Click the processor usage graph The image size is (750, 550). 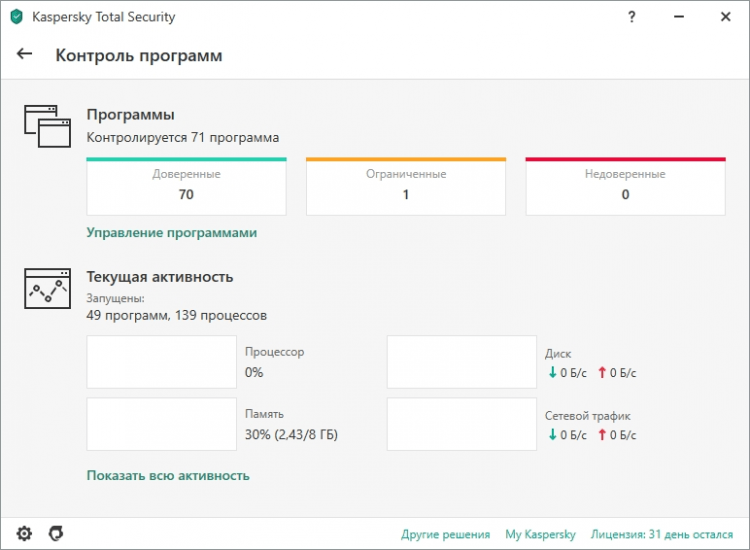pyautogui.click(x=162, y=362)
